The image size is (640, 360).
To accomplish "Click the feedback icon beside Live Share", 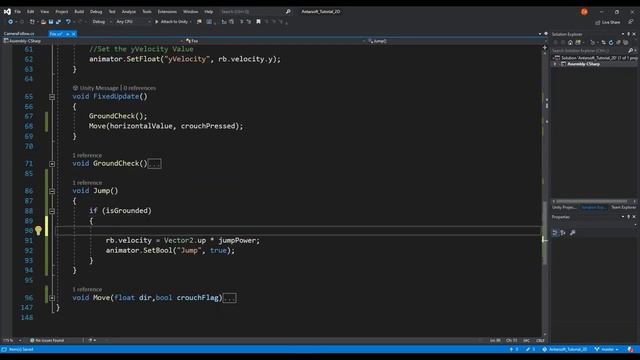I will pyautogui.click(x=631, y=22).
